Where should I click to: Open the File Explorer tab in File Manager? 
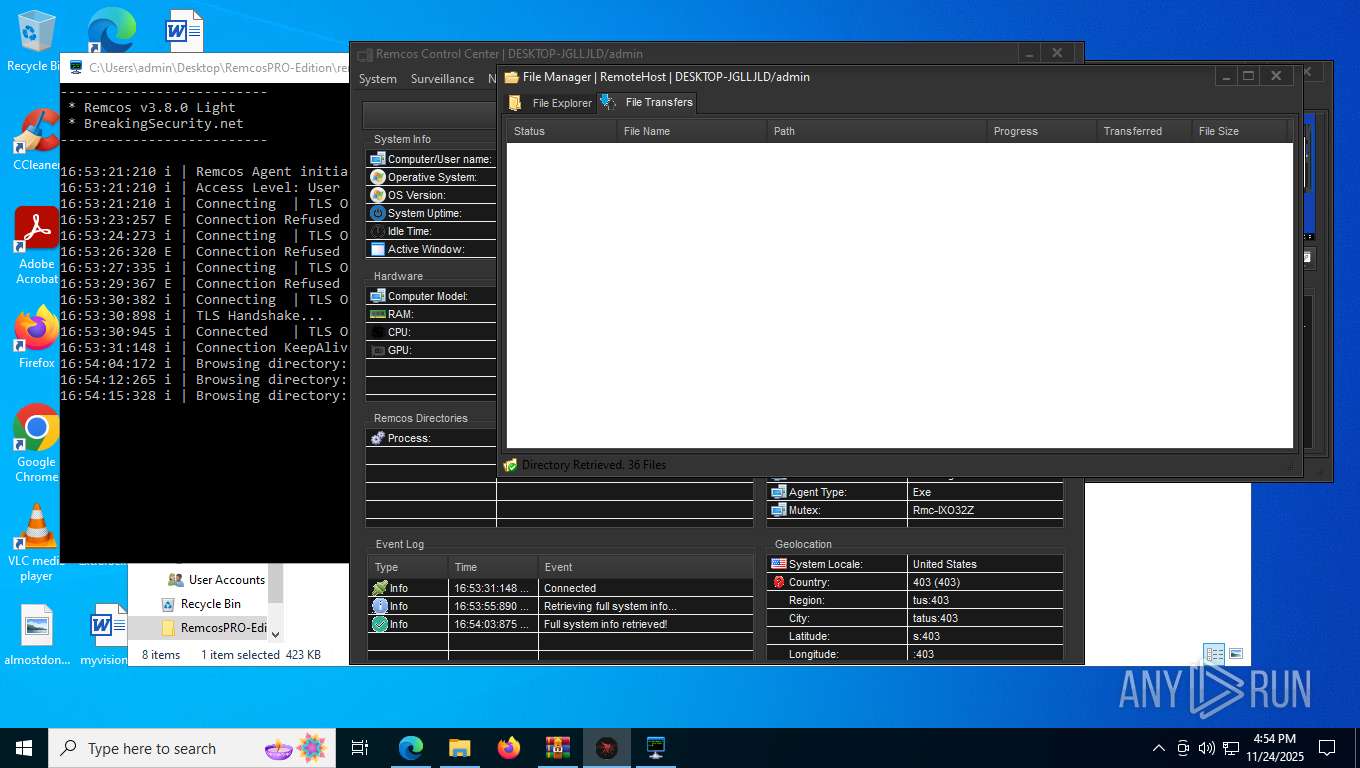pyautogui.click(x=551, y=103)
